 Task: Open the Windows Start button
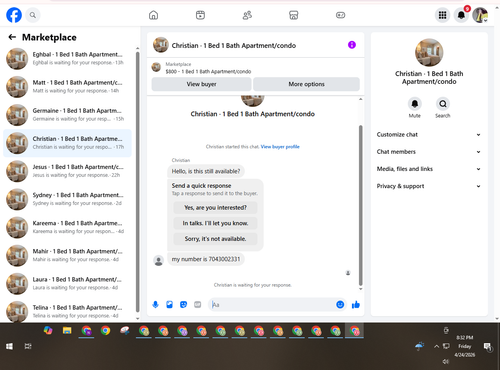[9, 346]
